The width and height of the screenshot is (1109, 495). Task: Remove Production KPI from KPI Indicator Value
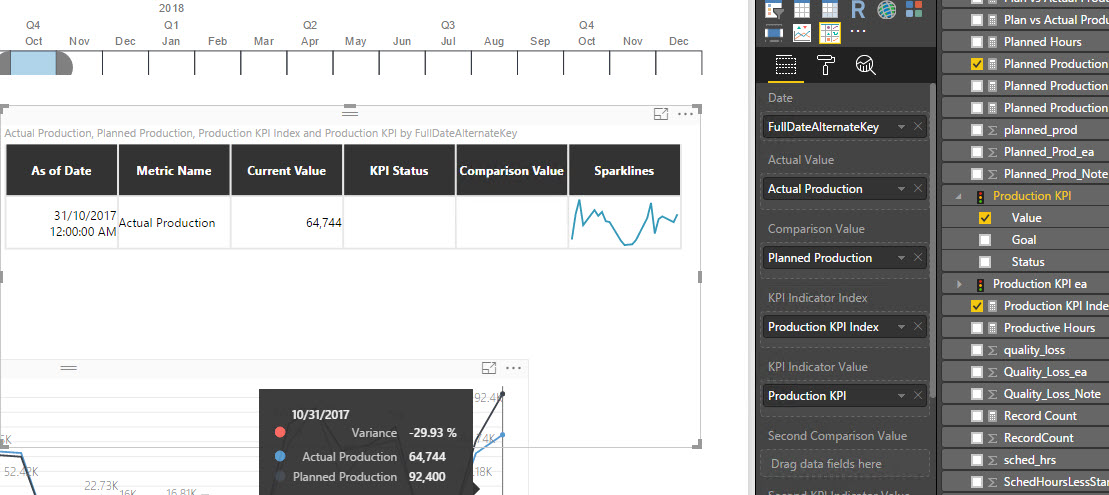[917, 395]
